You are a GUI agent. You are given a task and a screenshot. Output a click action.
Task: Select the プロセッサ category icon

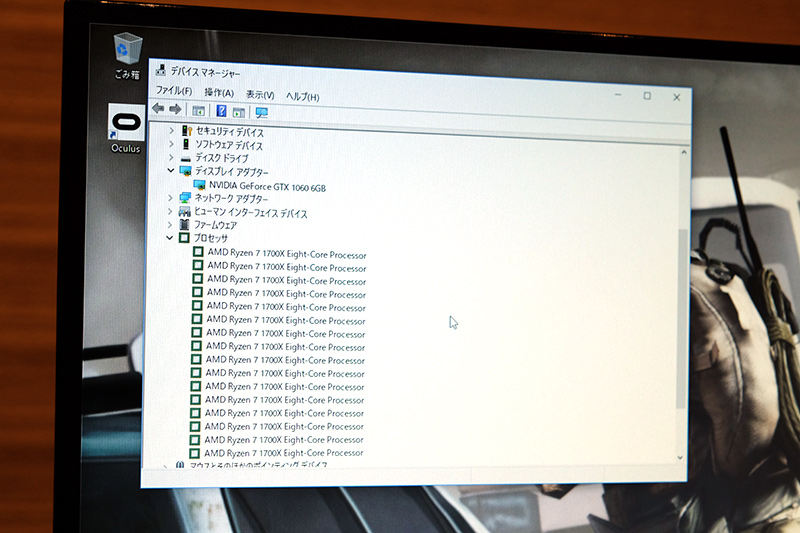pos(184,238)
